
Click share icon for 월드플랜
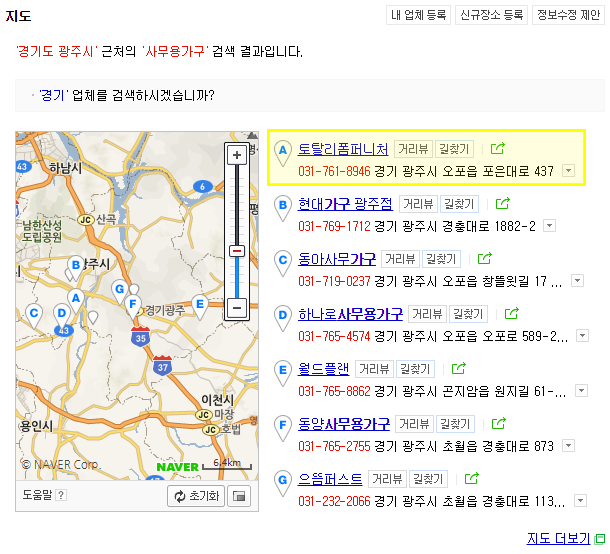click(x=459, y=368)
